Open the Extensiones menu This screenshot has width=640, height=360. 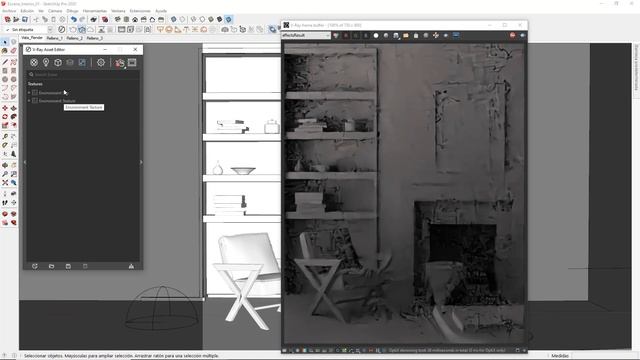(140, 11)
